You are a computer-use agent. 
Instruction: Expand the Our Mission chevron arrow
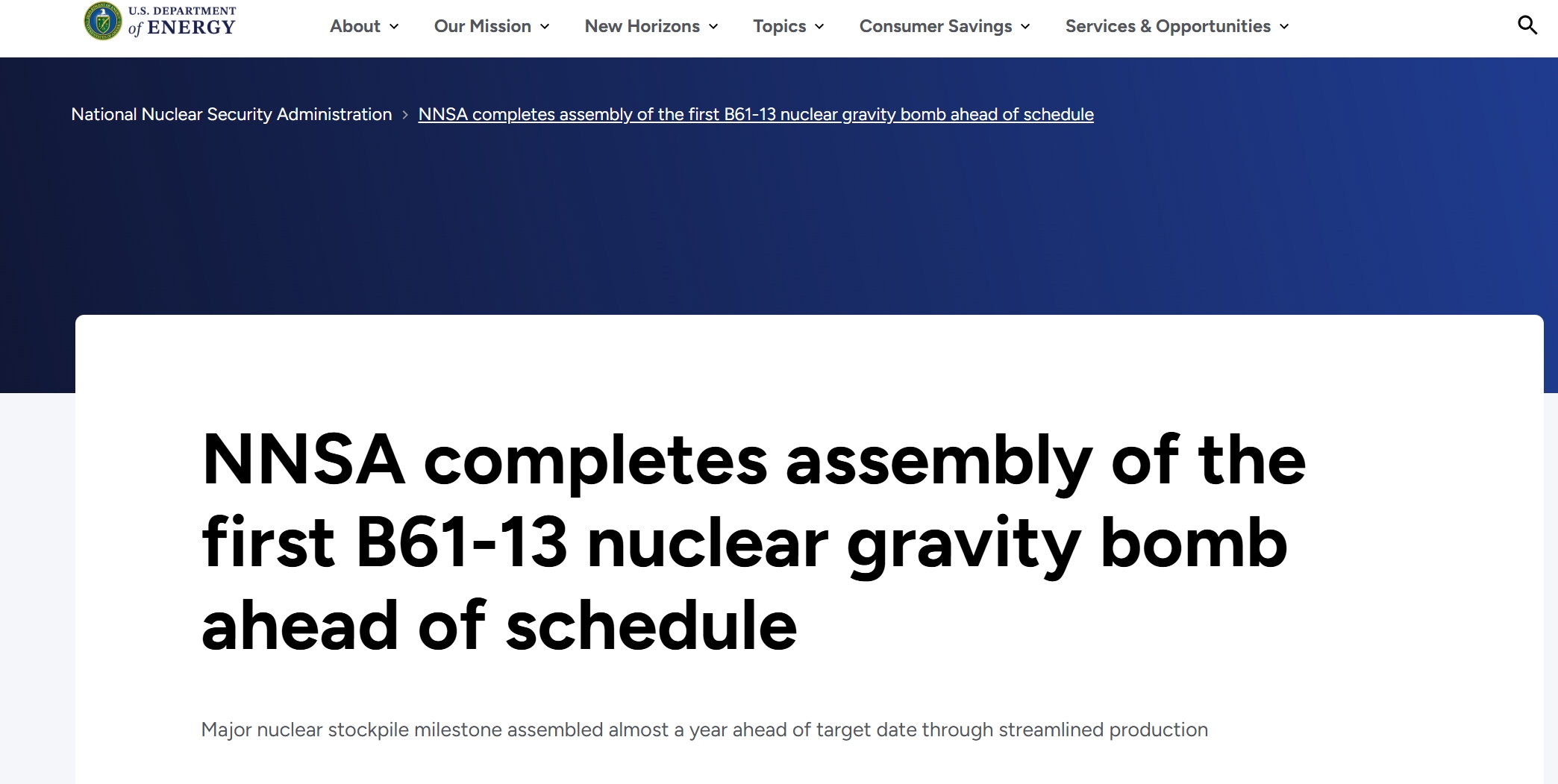click(x=545, y=27)
